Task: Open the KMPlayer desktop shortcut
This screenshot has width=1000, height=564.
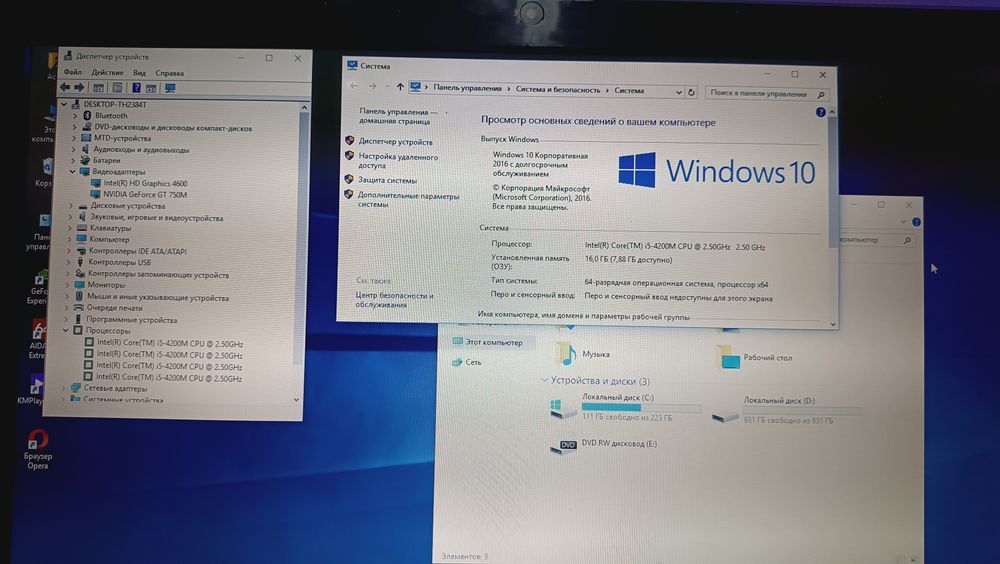Action: [x=34, y=389]
